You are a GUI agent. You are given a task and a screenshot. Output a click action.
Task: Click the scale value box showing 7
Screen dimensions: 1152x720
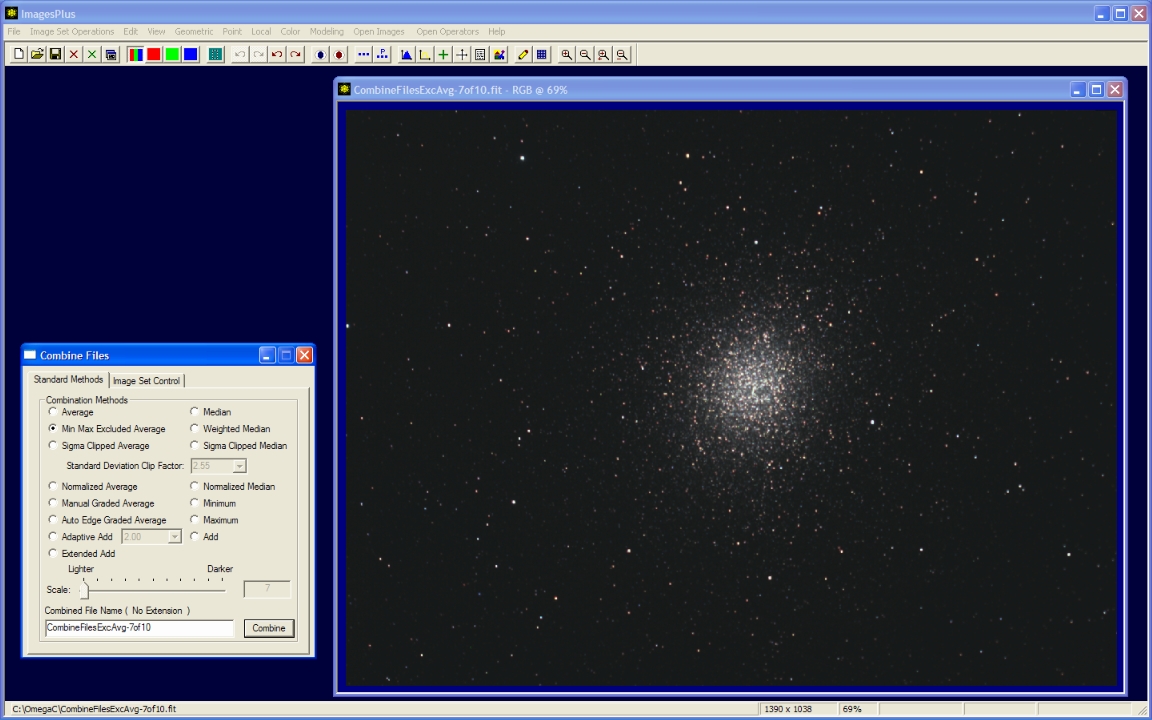[267, 588]
